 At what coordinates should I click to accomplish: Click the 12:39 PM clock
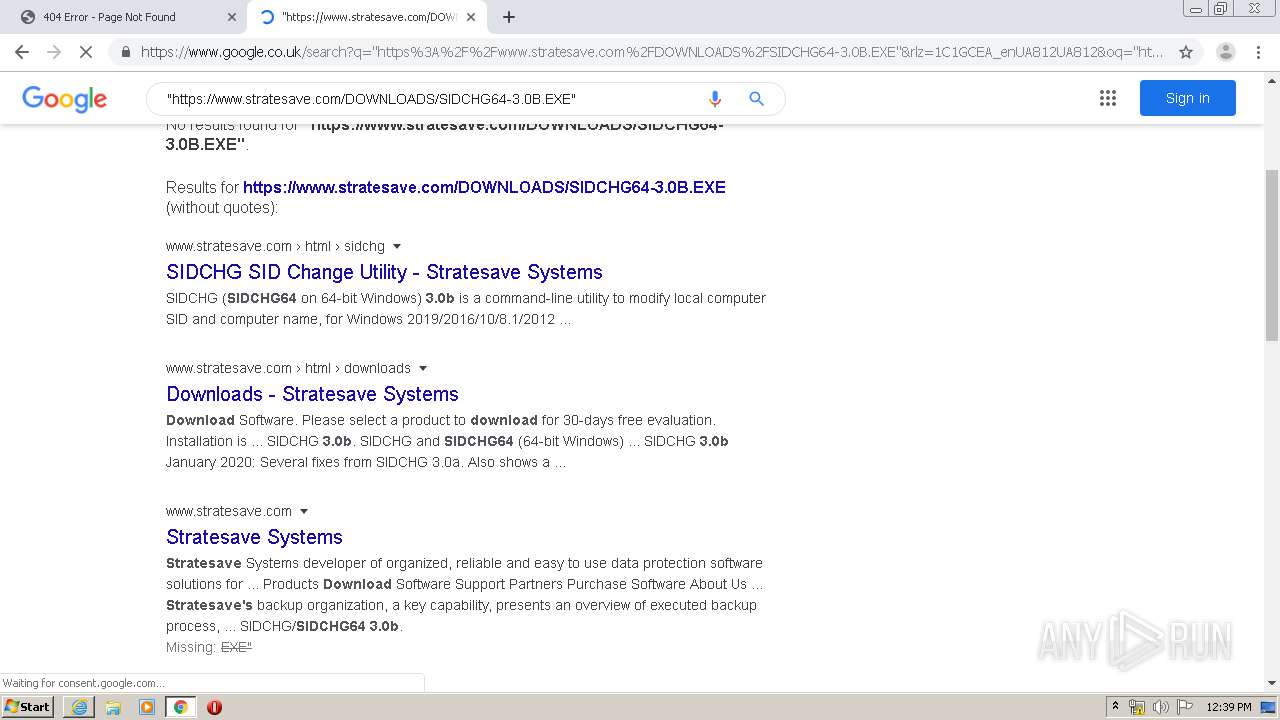coord(1229,707)
